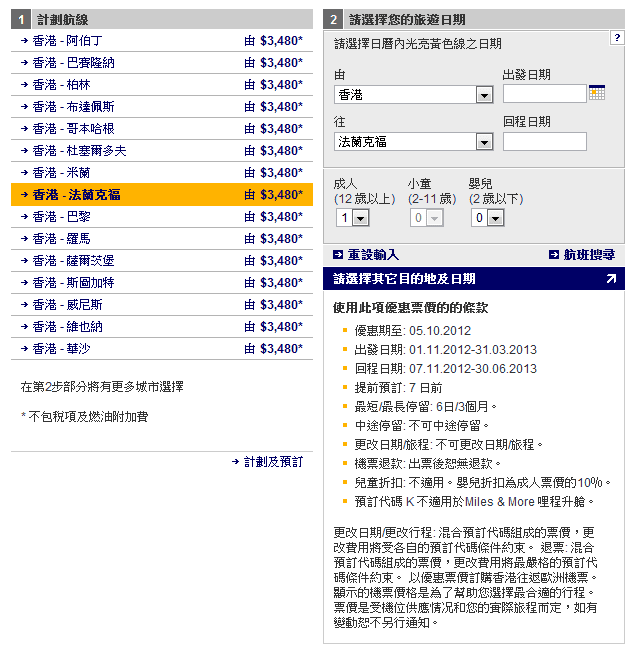Open the 往 destination dropdown showing 法蘭克福
Image resolution: width=634 pixels, height=656 pixels.
click(x=484, y=142)
